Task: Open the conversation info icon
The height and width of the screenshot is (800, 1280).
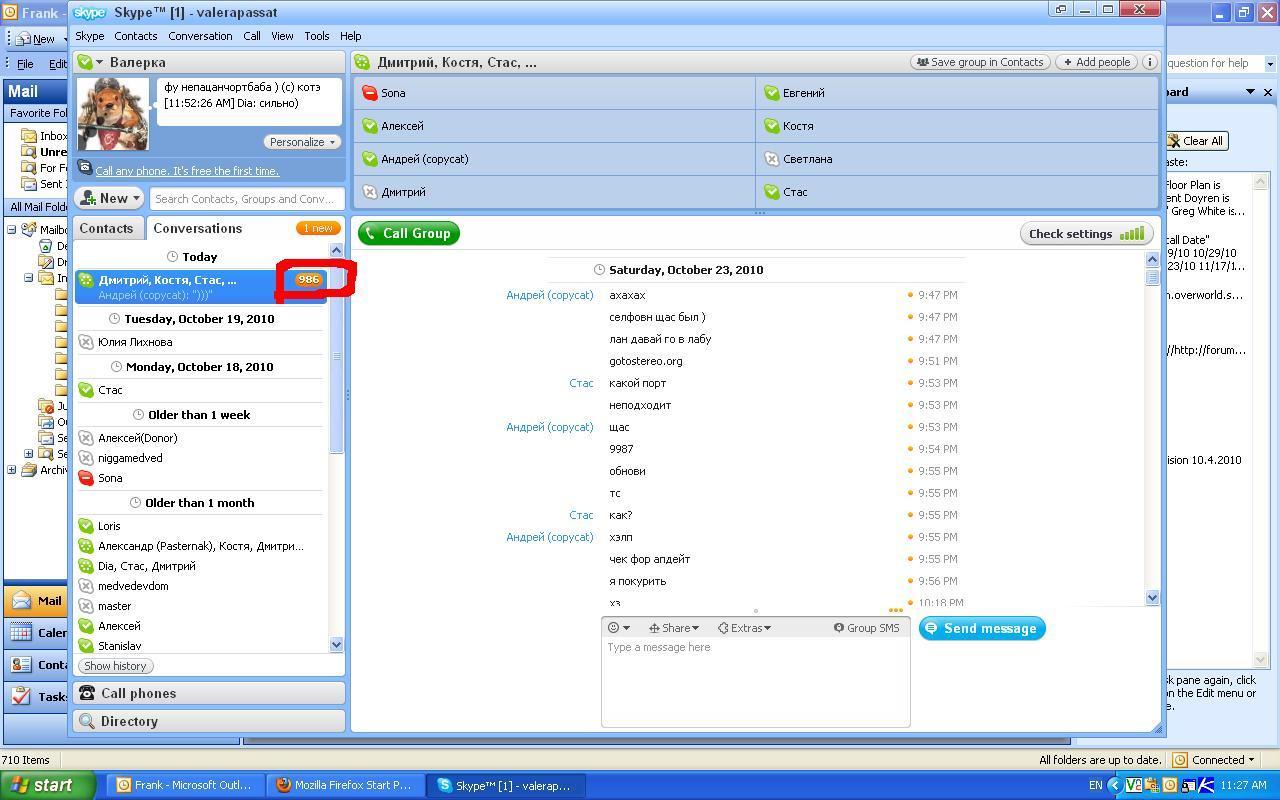Action: [x=1150, y=62]
